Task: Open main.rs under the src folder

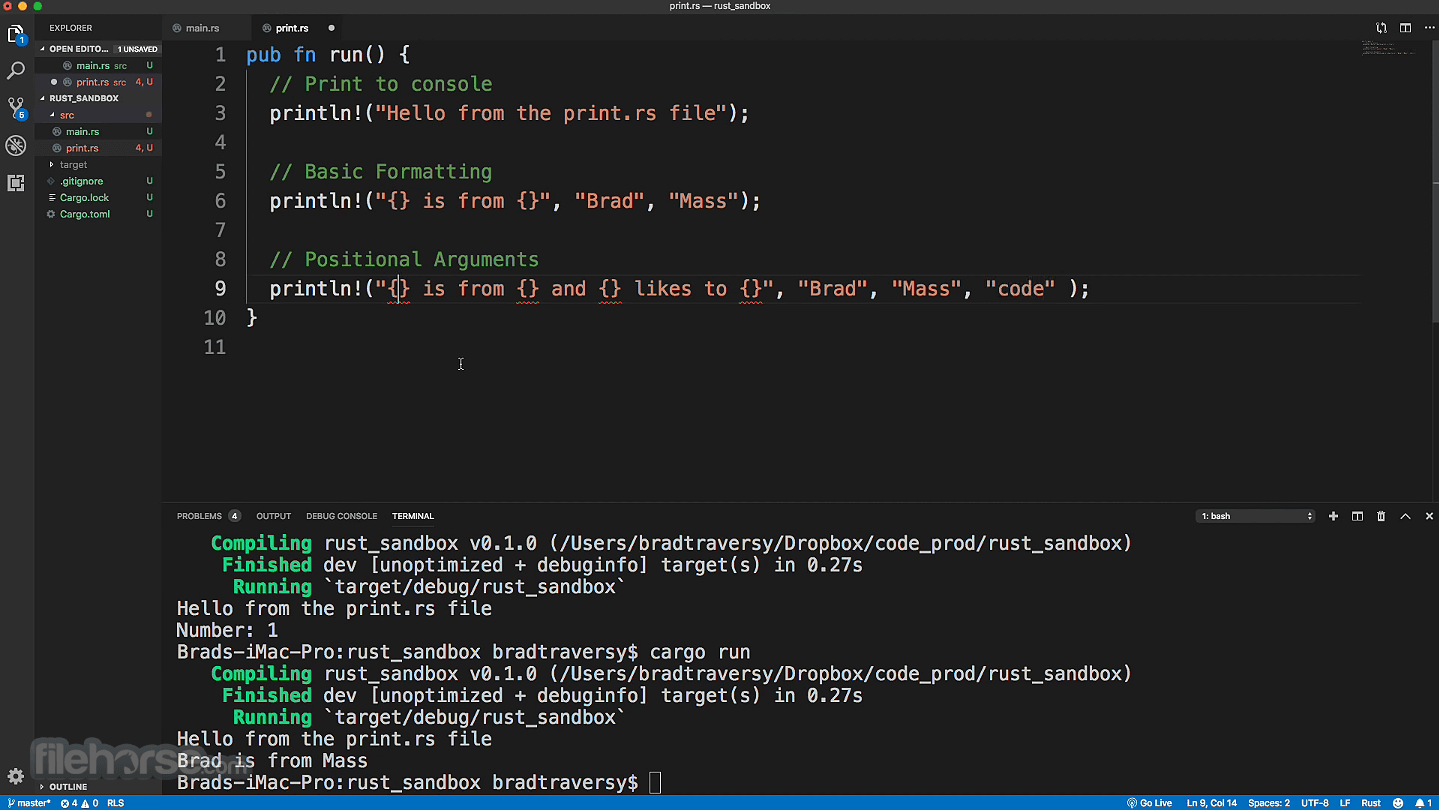Action: 98,131
